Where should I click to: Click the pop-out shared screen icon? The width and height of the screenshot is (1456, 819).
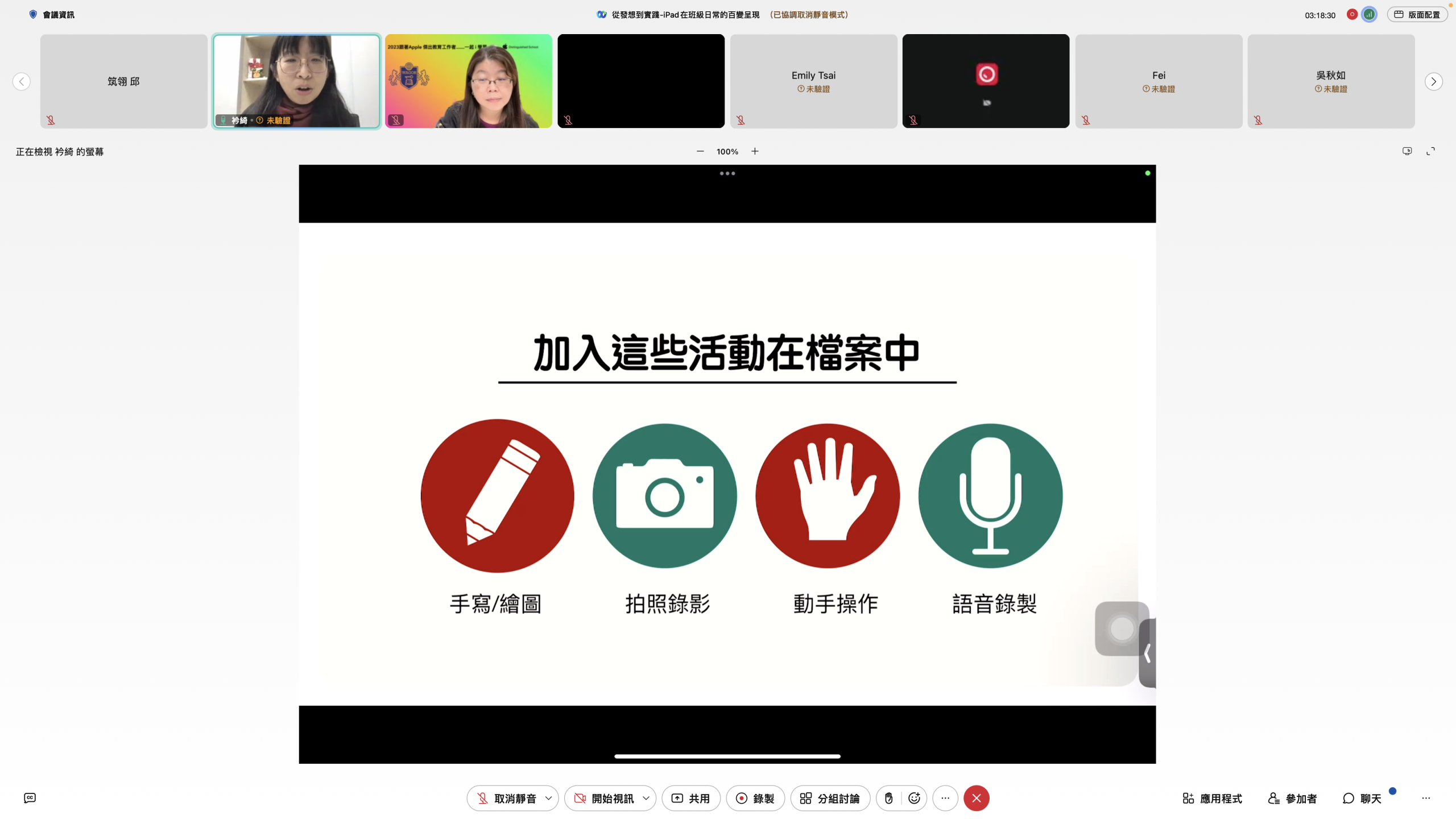[x=1407, y=151]
